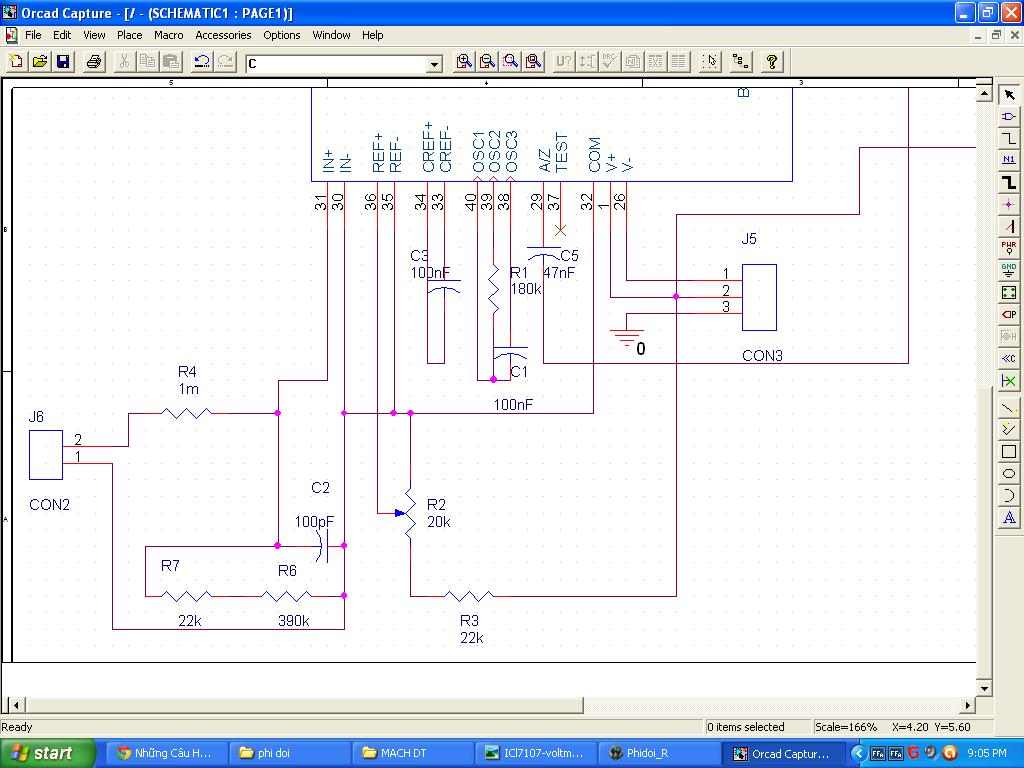Click the Undo toolbar icon
This screenshot has height=768, width=1024.
click(x=201, y=62)
